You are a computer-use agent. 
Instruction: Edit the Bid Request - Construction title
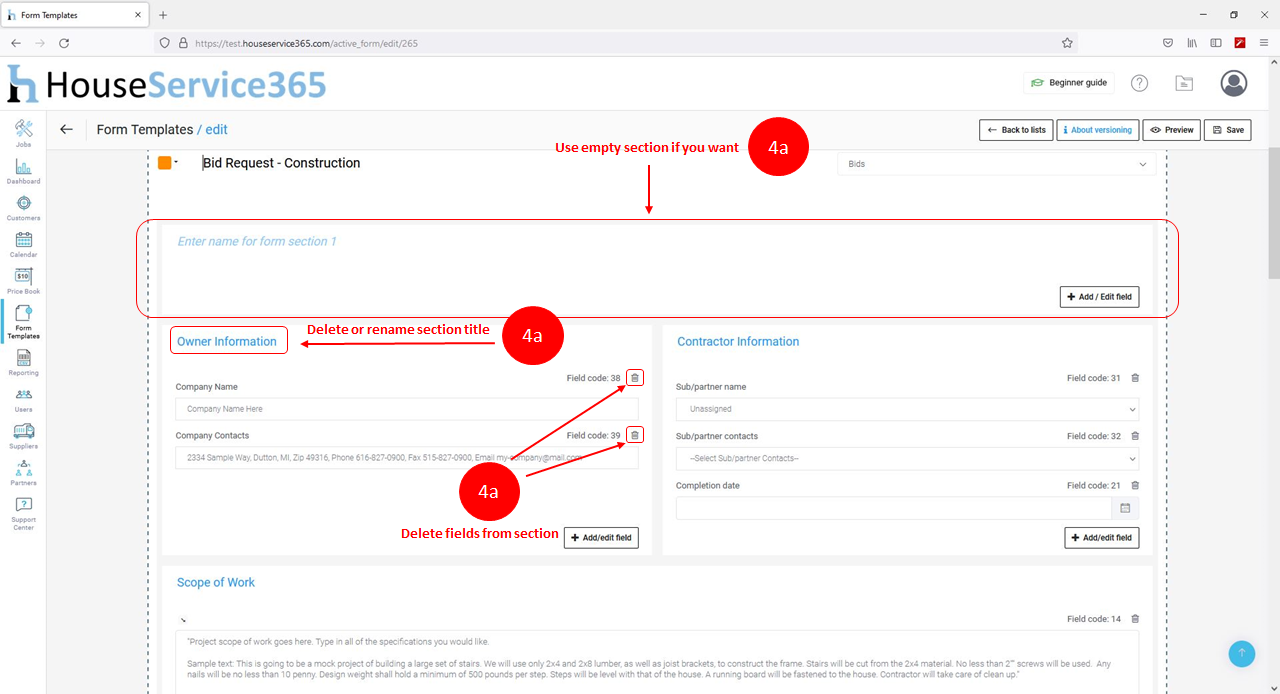[281, 163]
